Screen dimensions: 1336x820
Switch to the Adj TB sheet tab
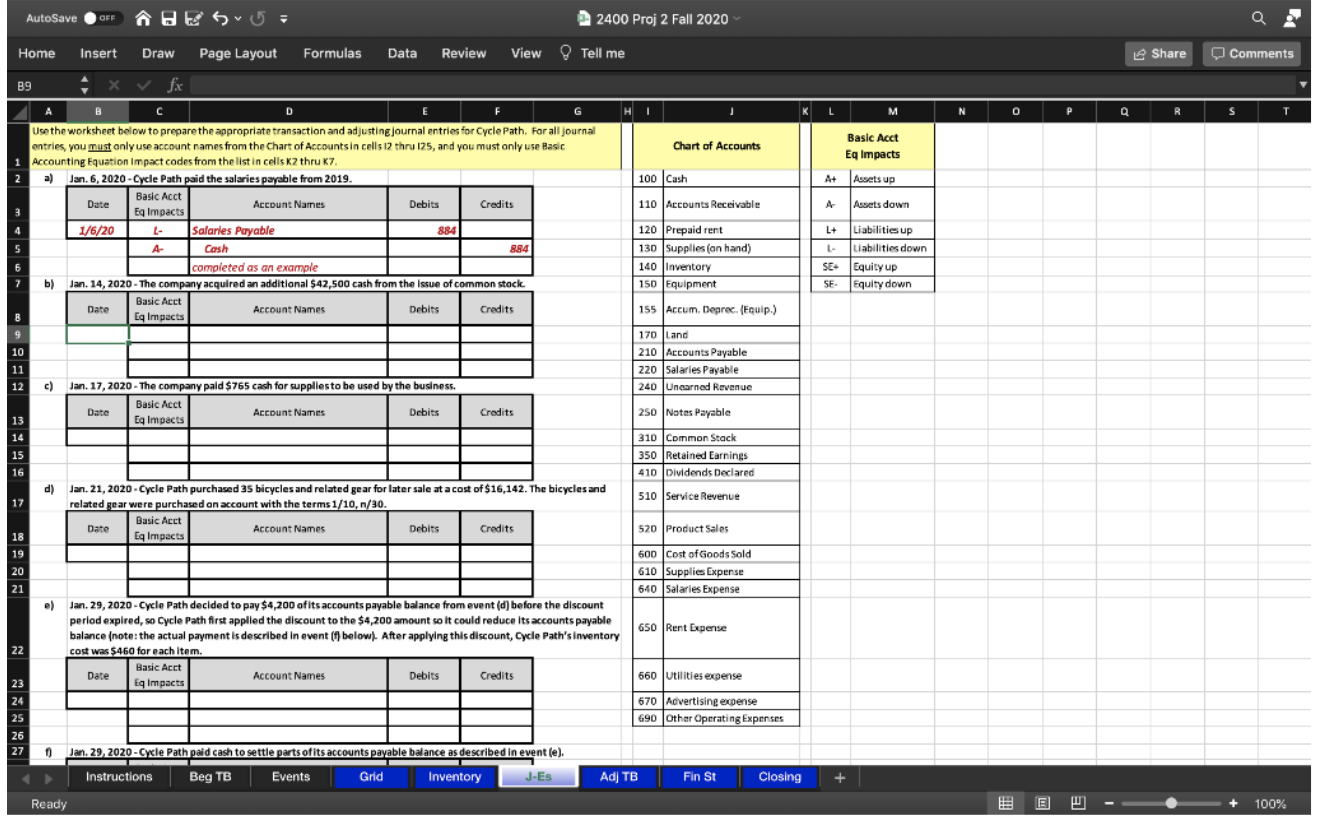pyautogui.click(x=619, y=777)
